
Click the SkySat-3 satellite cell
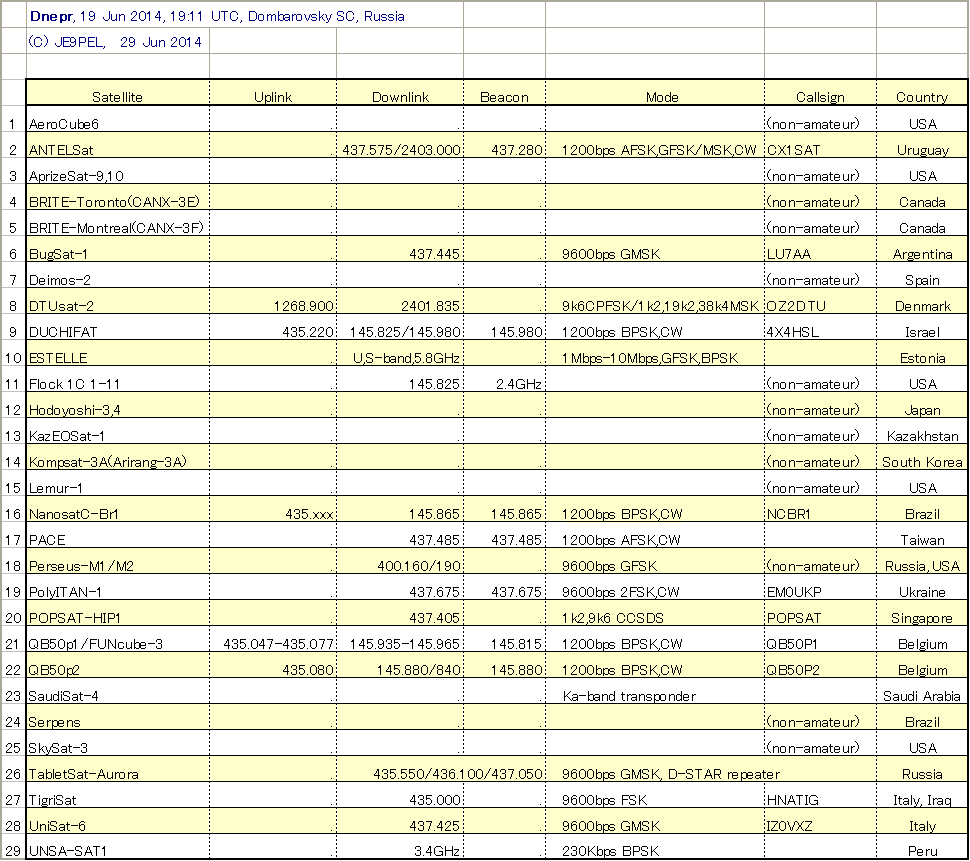click(x=118, y=742)
